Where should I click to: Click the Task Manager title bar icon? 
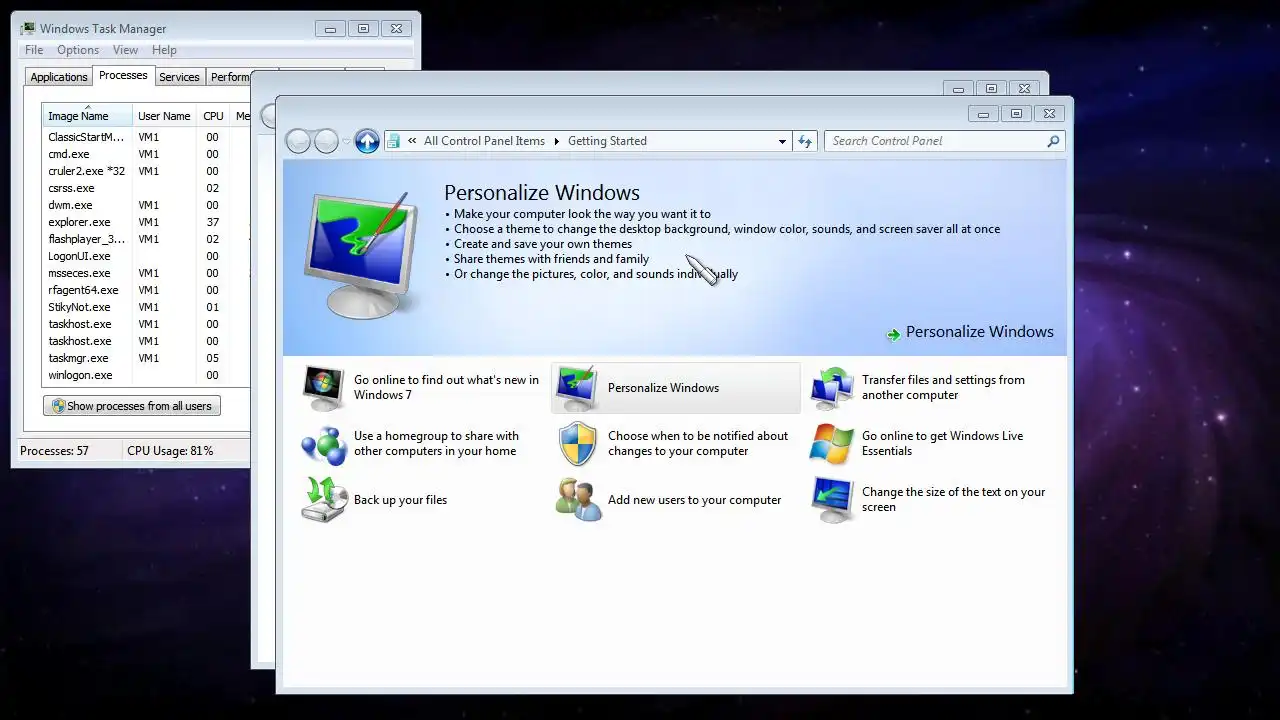pyautogui.click(x=28, y=28)
